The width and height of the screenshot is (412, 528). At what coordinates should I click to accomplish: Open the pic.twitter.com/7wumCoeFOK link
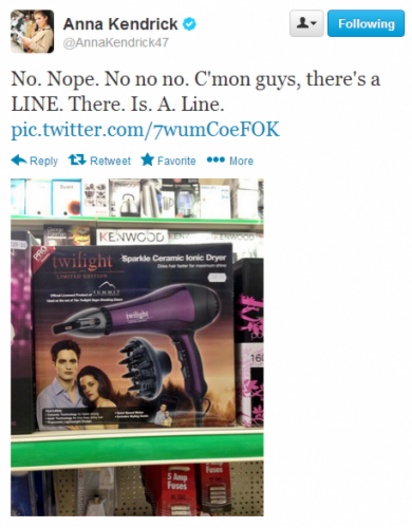pyautogui.click(x=145, y=129)
